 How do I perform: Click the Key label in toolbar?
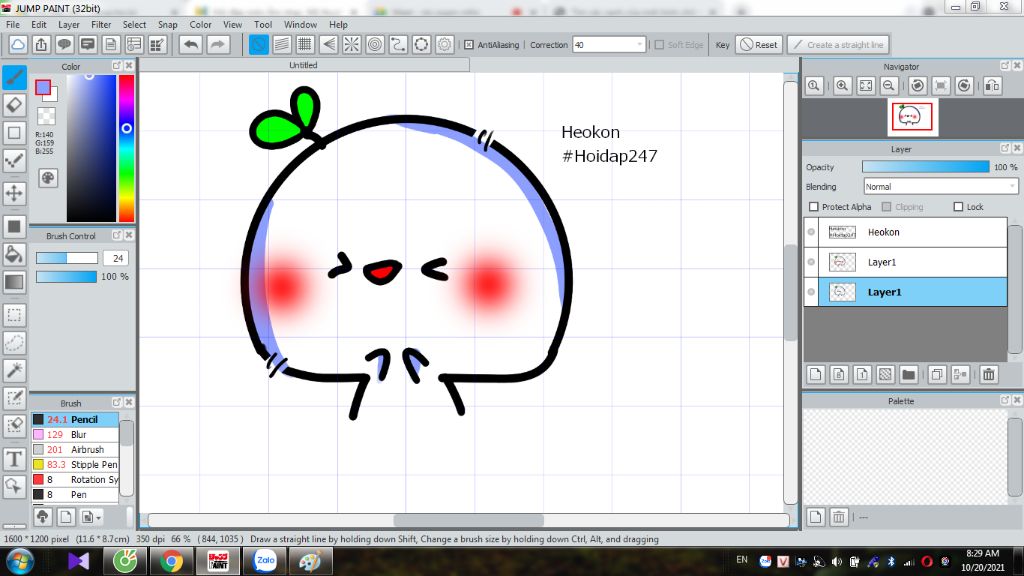point(722,44)
